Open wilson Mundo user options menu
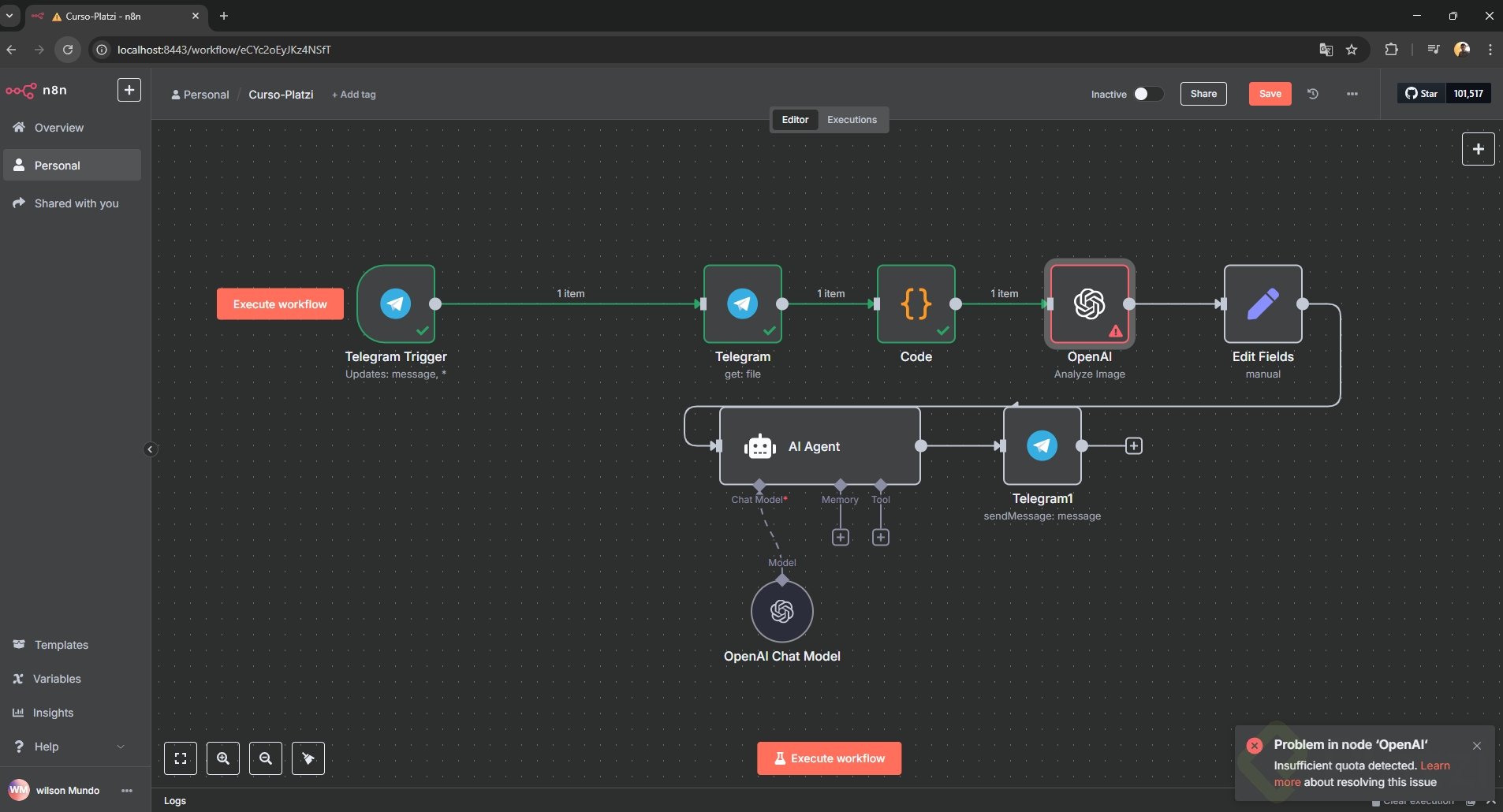 pyautogui.click(x=127, y=791)
